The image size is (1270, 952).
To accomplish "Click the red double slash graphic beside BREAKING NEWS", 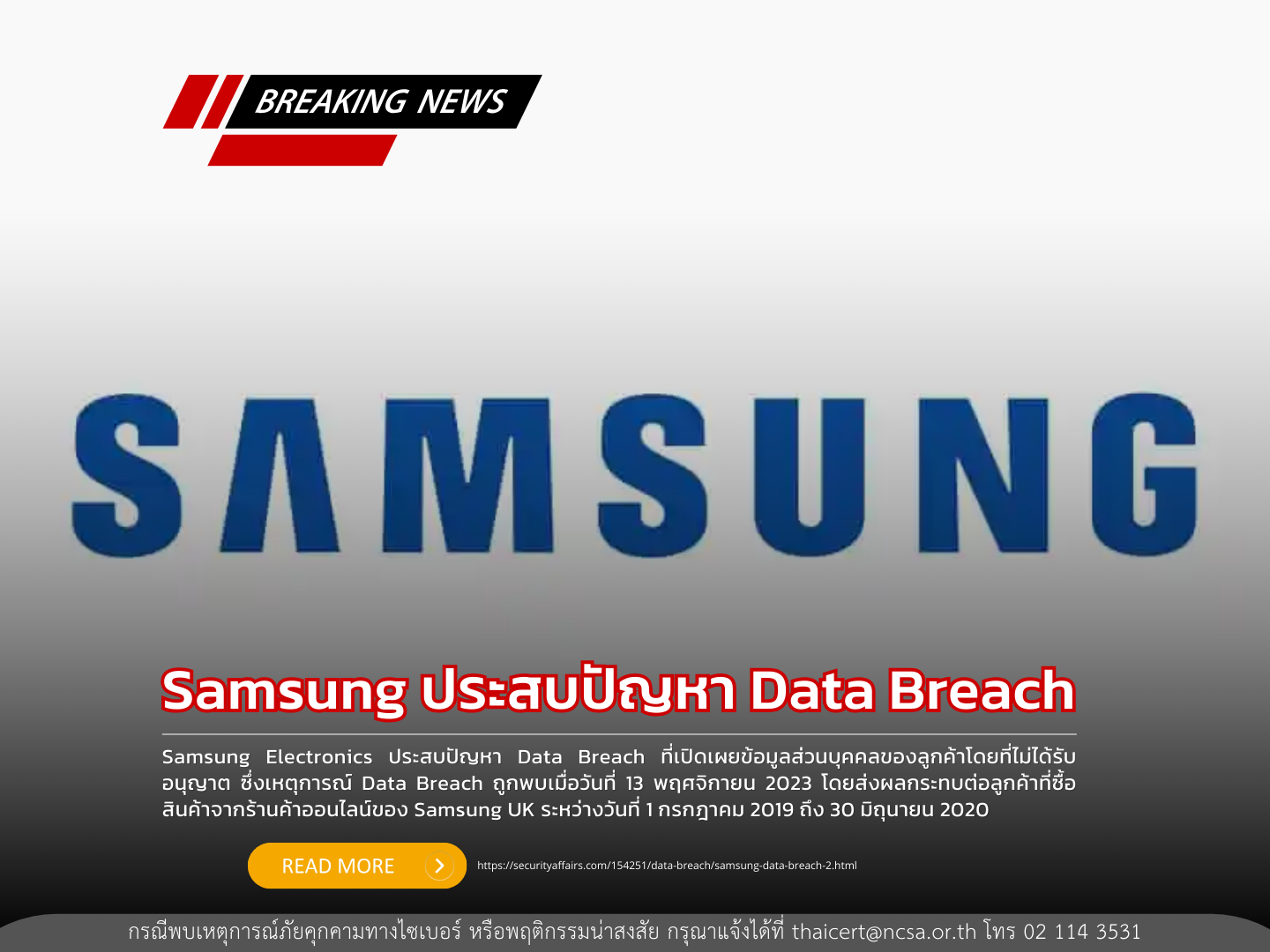I will tap(203, 101).
